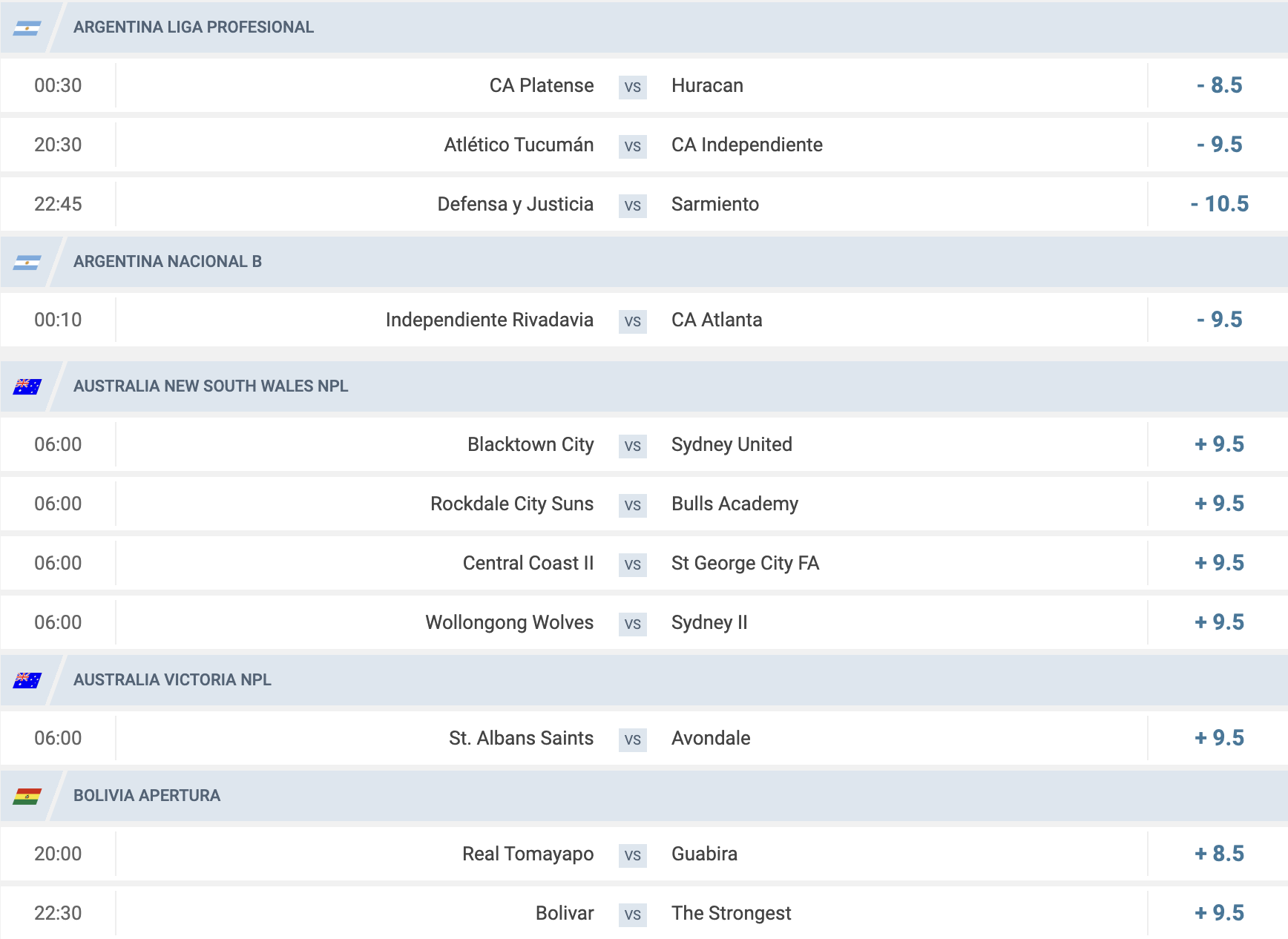This screenshot has width=1288, height=939.
Task: Click the vs badge for CA Platense match
Action: click(x=632, y=87)
